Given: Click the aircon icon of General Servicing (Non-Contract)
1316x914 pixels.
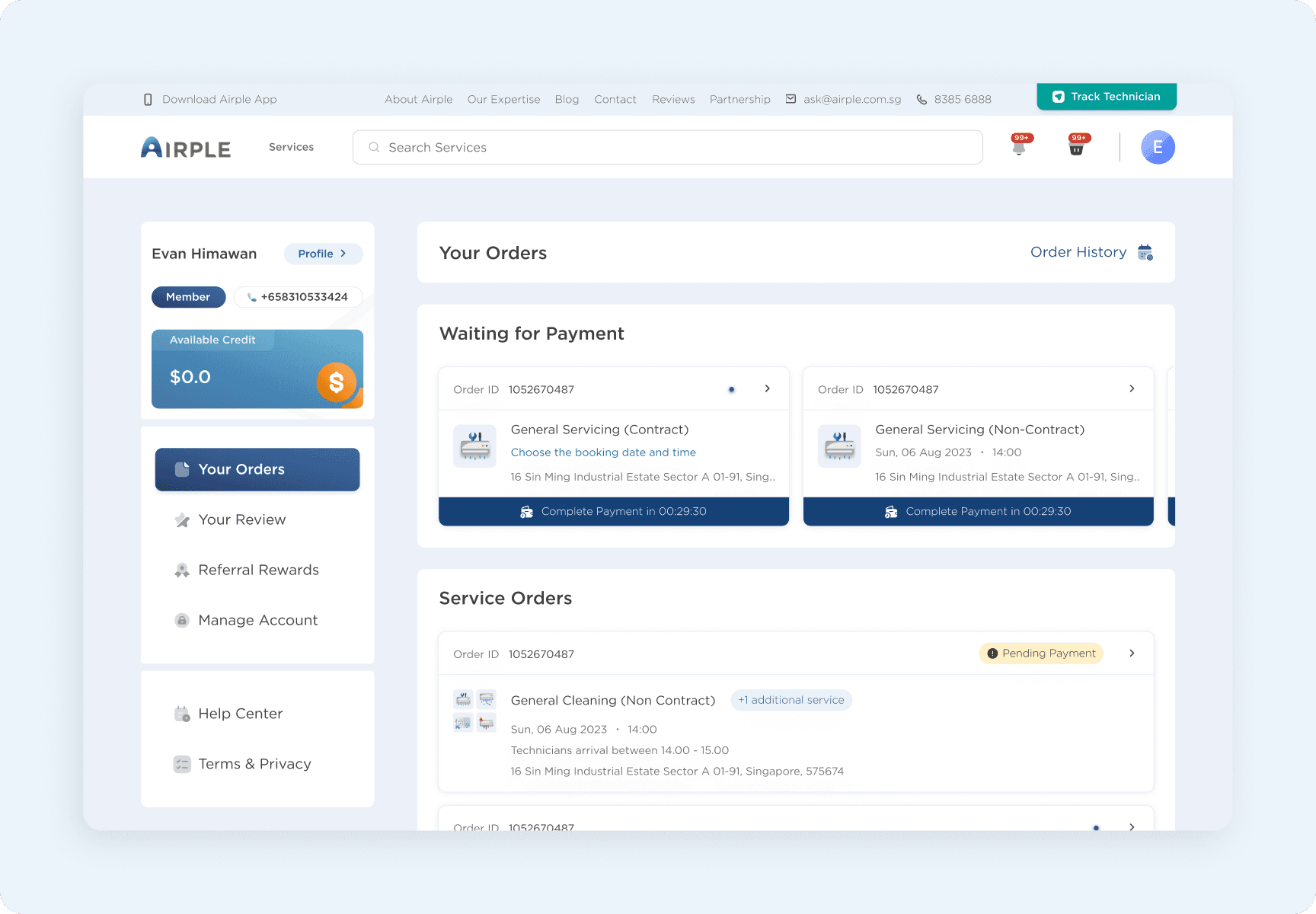Looking at the screenshot, I should tap(839, 446).
